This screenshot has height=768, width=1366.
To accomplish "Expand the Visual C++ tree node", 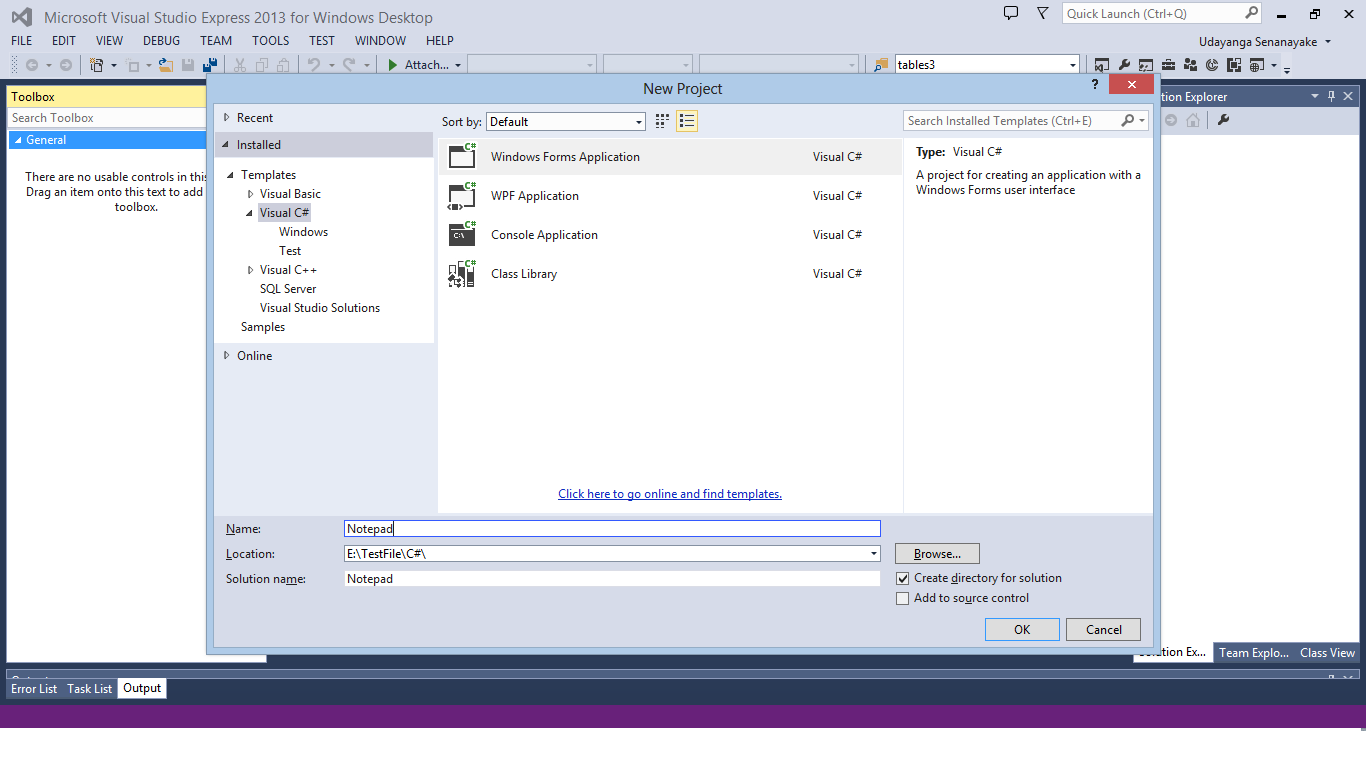I will point(251,270).
